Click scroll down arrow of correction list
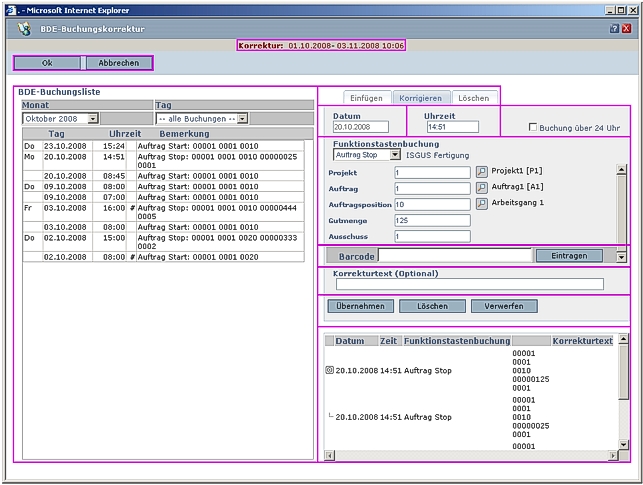 tap(623, 445)
